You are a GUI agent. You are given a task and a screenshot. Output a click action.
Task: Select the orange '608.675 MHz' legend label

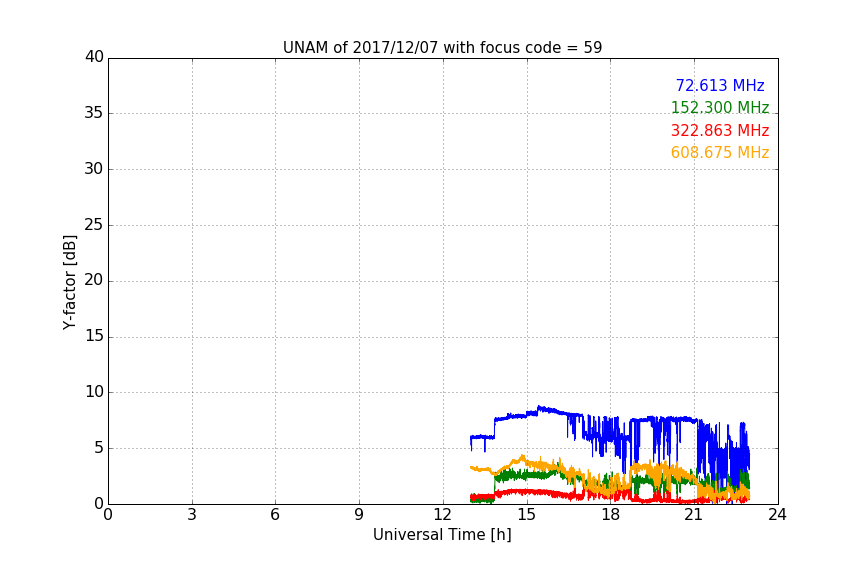point(720,153)
